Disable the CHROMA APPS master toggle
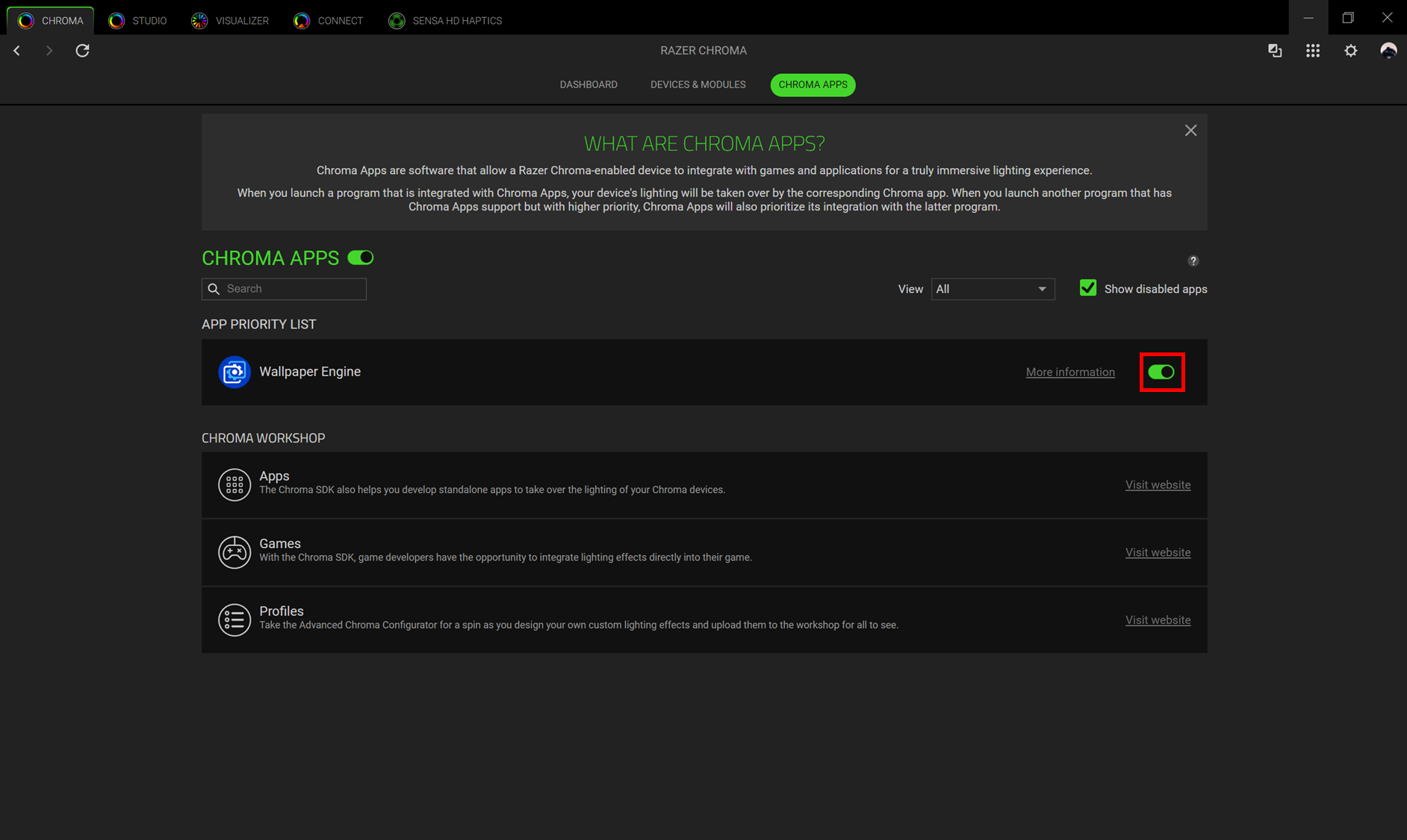This screenshot has width=1407, height=840. click(359, 257)
